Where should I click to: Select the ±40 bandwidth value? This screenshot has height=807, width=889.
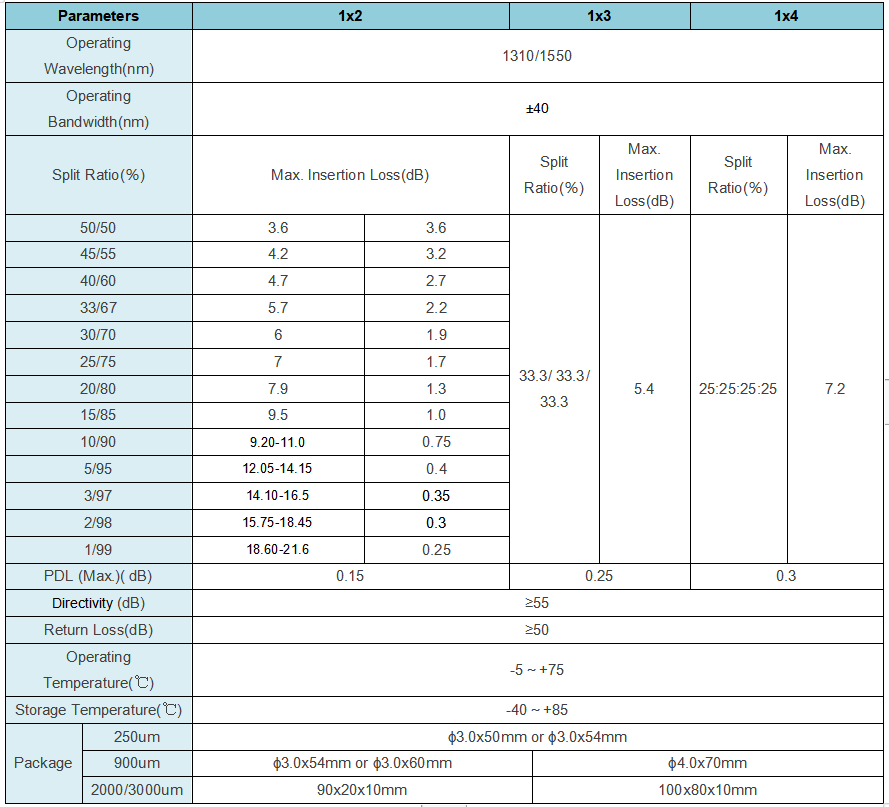pyautogui.click(x=537, y=109)
